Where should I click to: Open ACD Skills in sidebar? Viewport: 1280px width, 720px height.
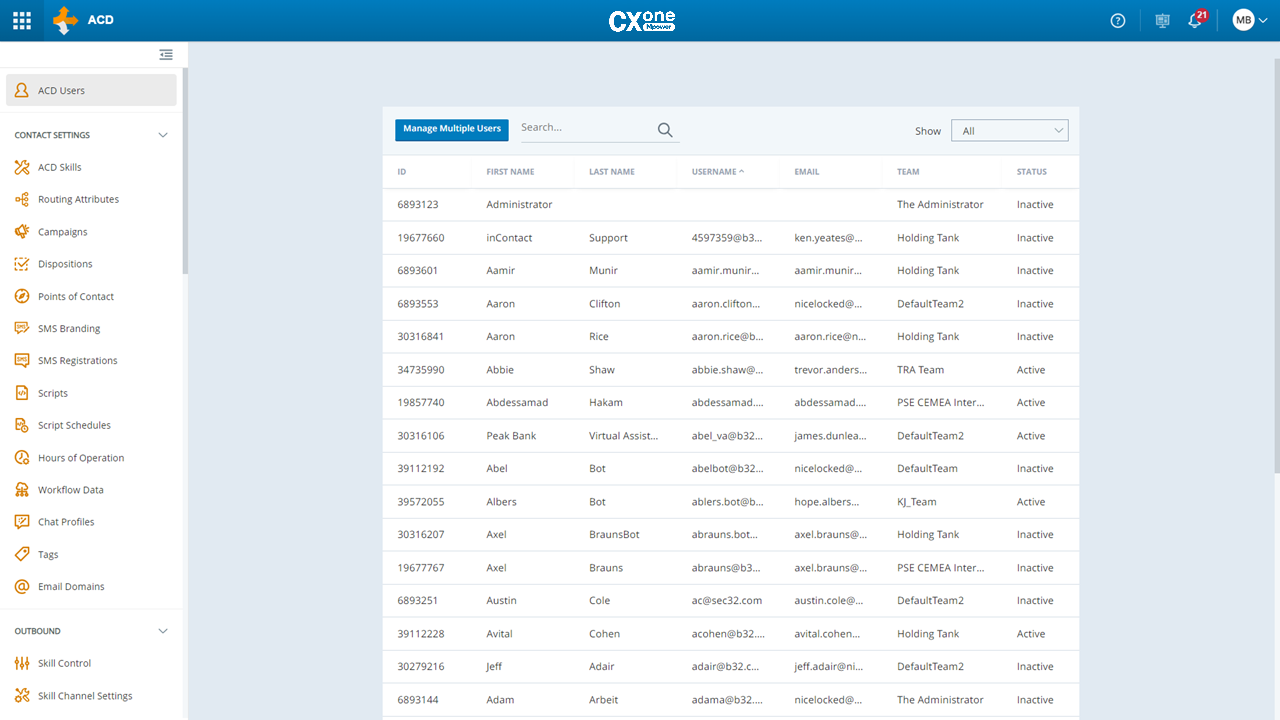[60, 167]
